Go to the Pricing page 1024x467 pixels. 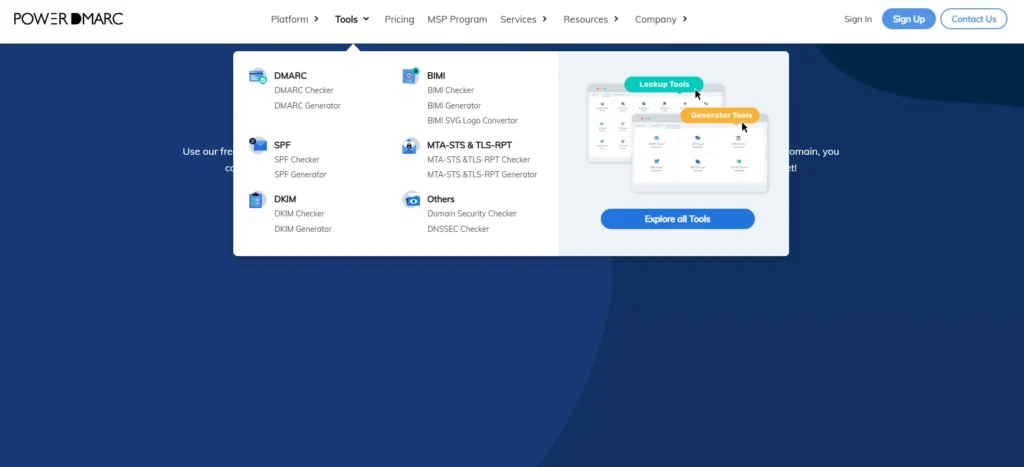tap(399, 20)
